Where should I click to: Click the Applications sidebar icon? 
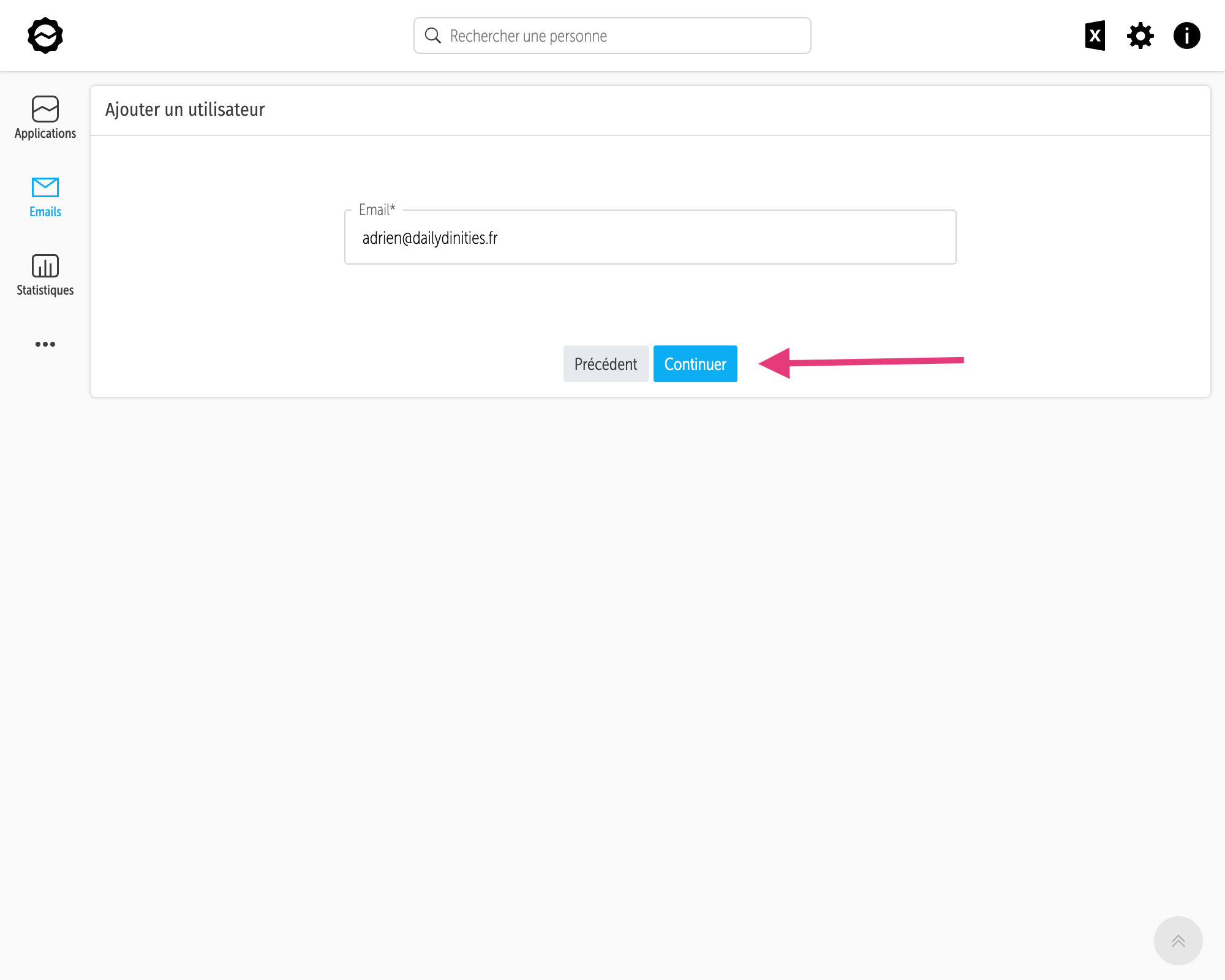point(45,109)
